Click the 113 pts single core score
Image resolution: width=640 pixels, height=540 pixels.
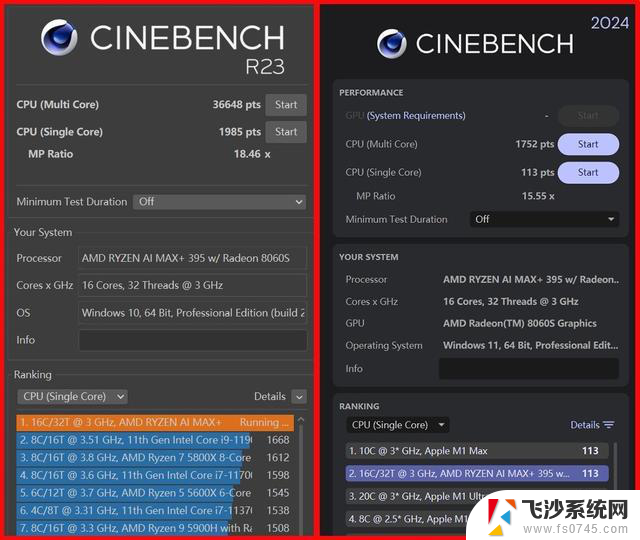538,172
